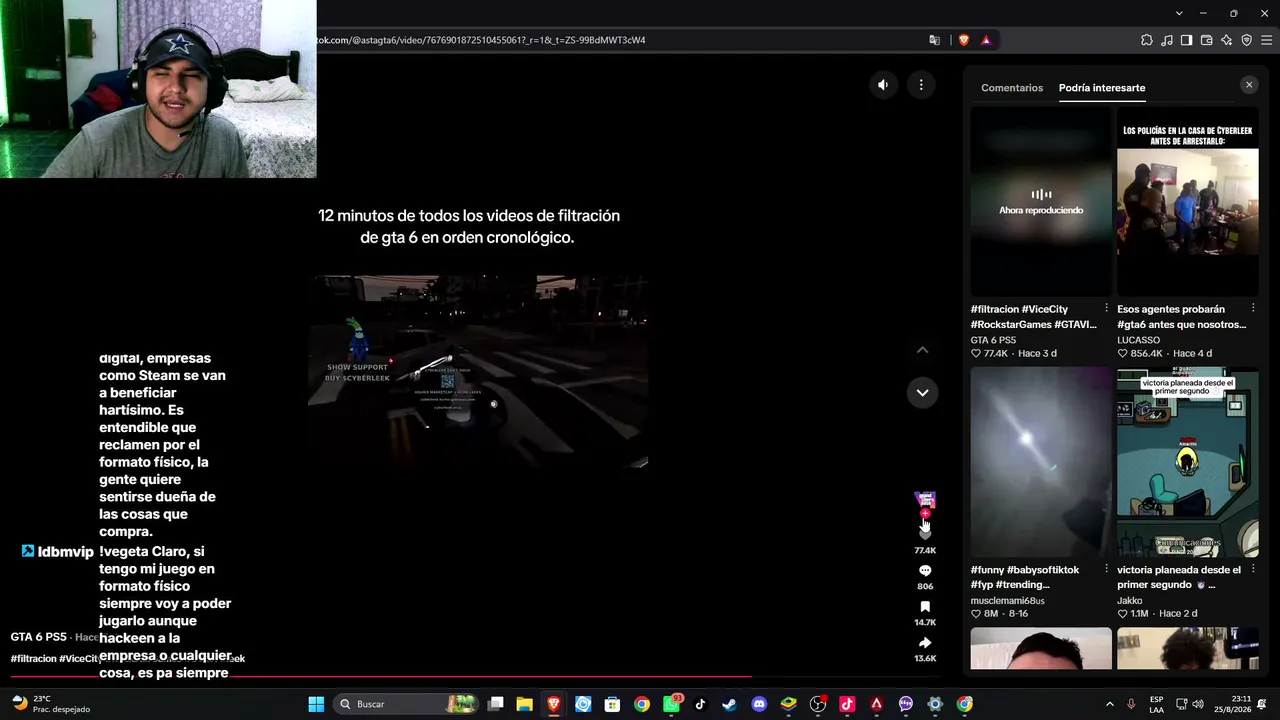1280x720 pixels.
Task: Open OBS Studio from the taskbar
Action: (x=818, y=704)
